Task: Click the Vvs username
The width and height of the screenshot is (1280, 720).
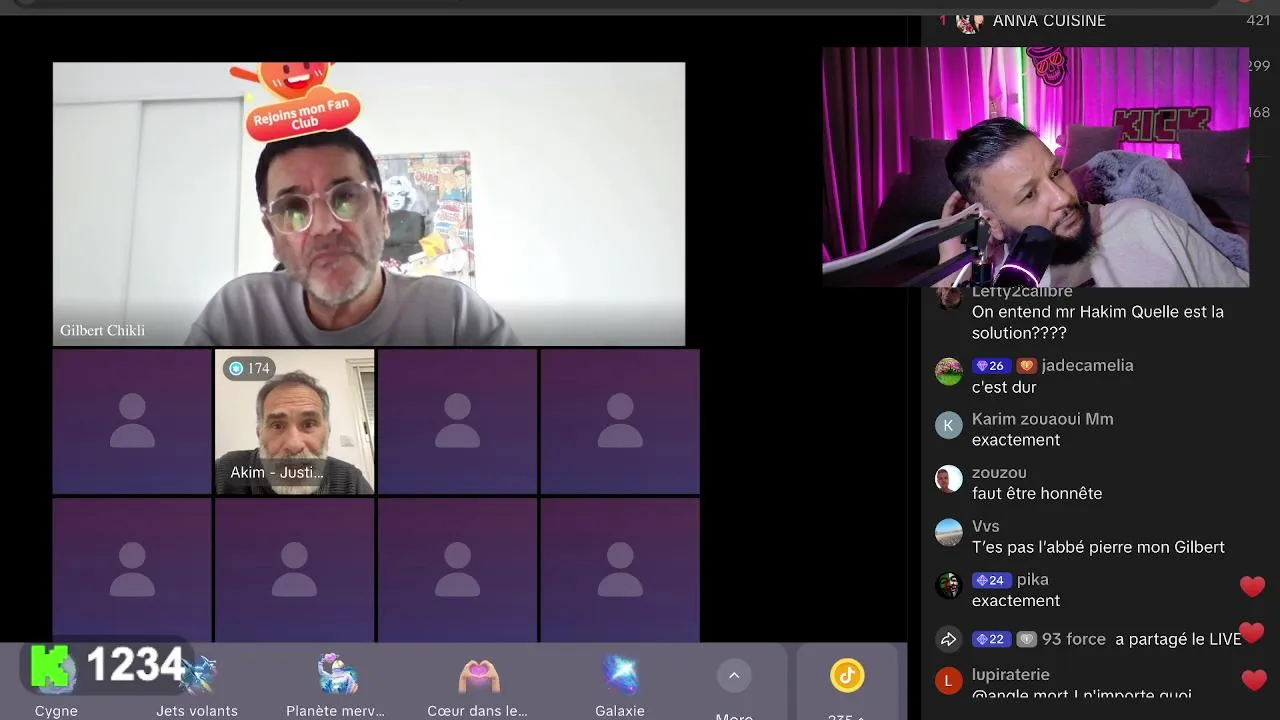Action: click(x=985, y=526)
